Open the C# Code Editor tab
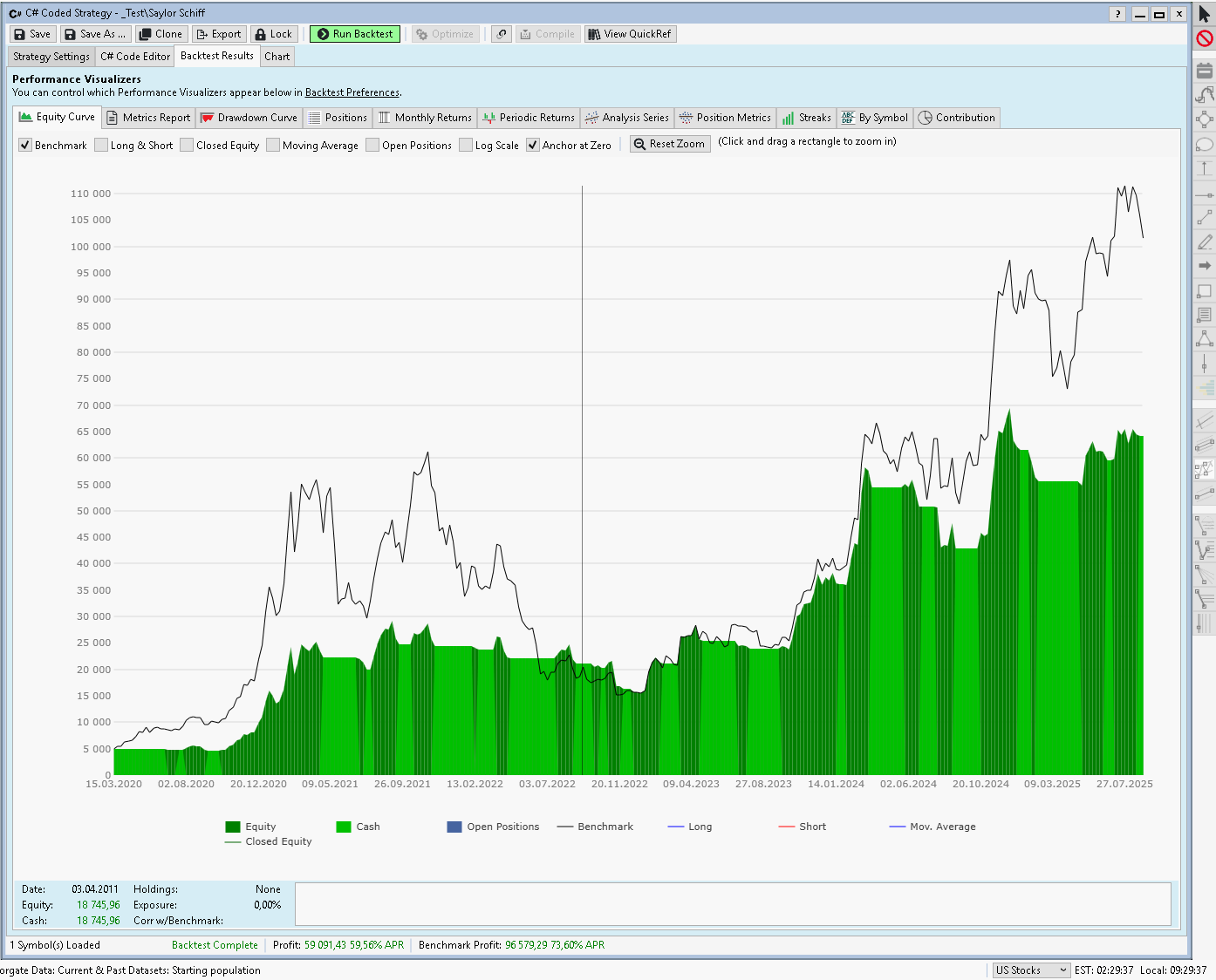The height and width of the screenshot is (980, 1216). [135, 57]
